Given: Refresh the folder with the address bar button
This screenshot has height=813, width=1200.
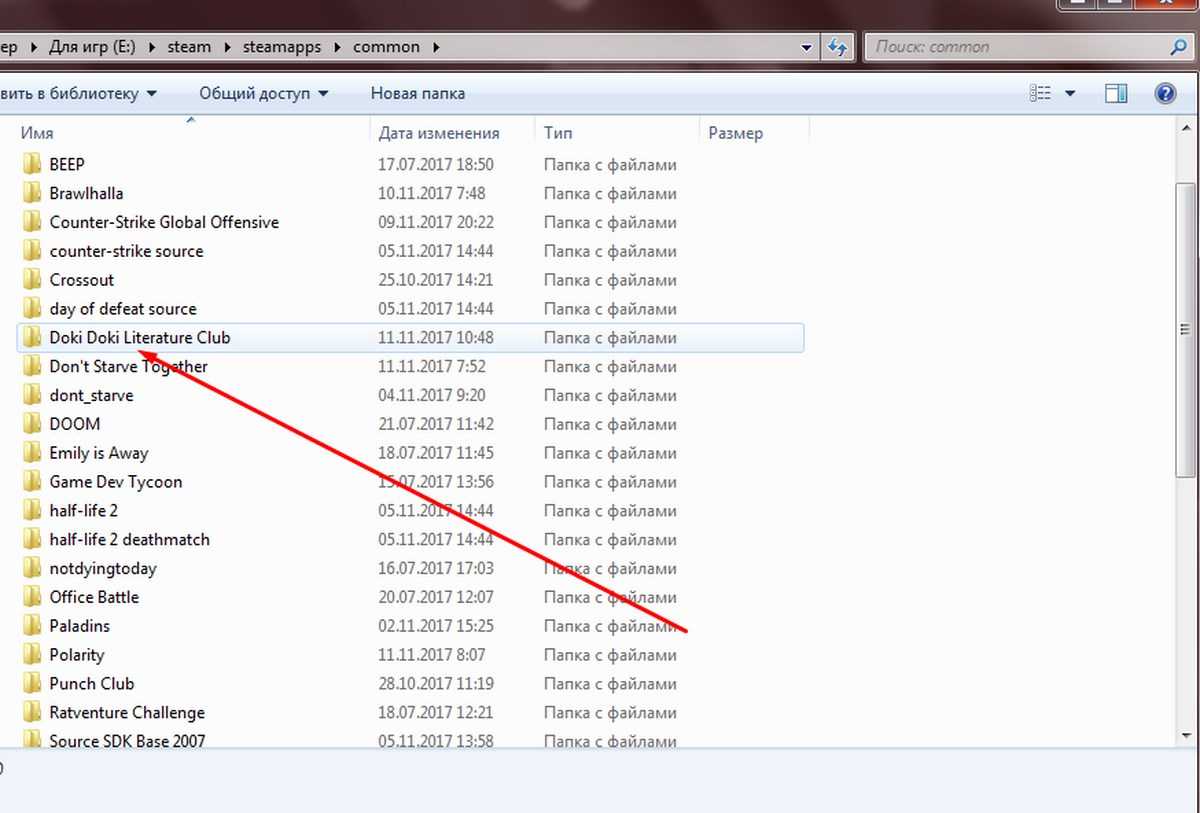Looking at the screenshot, I should [837, 47].
